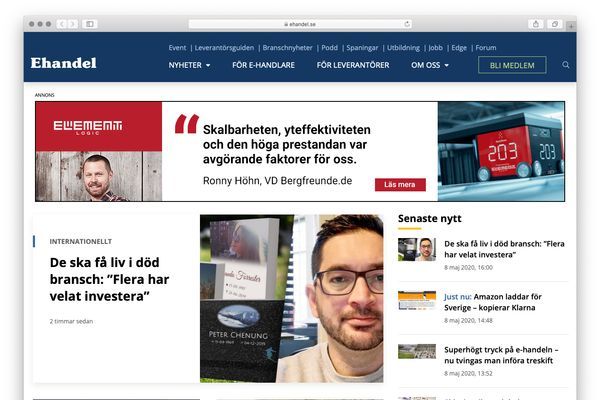Image resolution: width=600 pixels, height=400 pixels.
Task: Open För leverantörer menu item
Action: coord(352,65)
